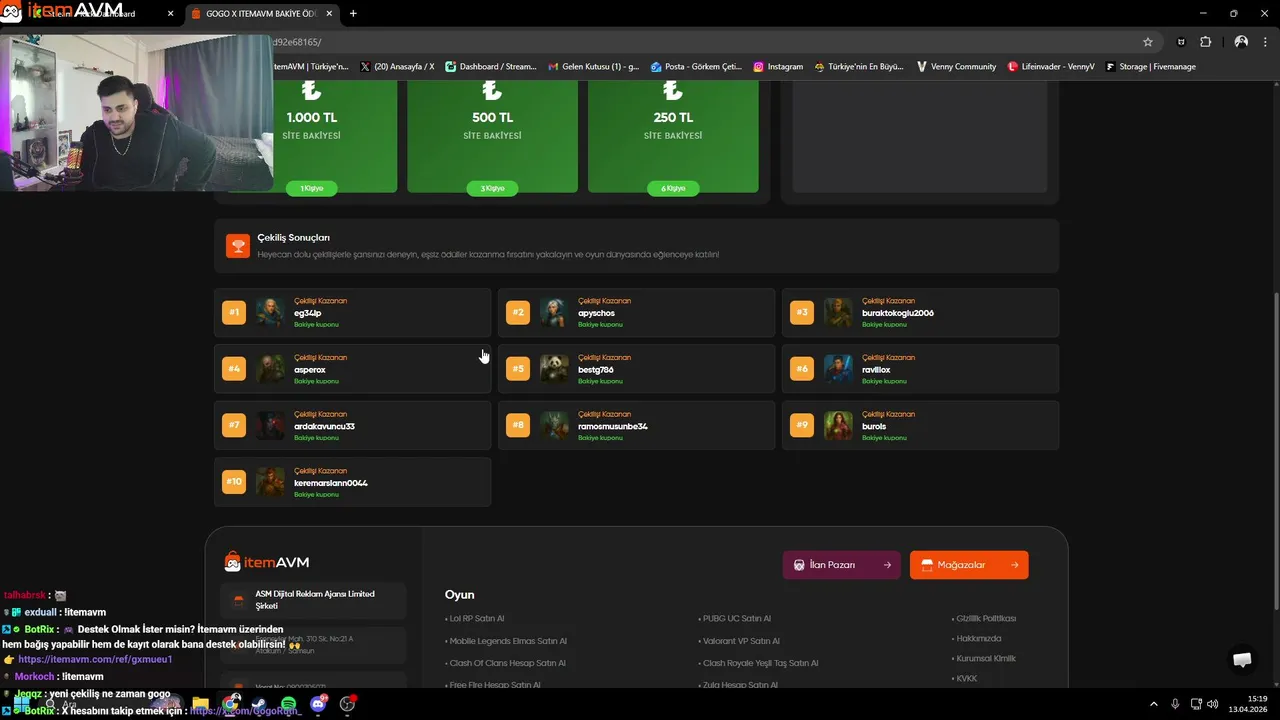The width and height of the screenshot is (1280, 720).
Task: Click the #10 rank badge
Action: click(234, 482)
